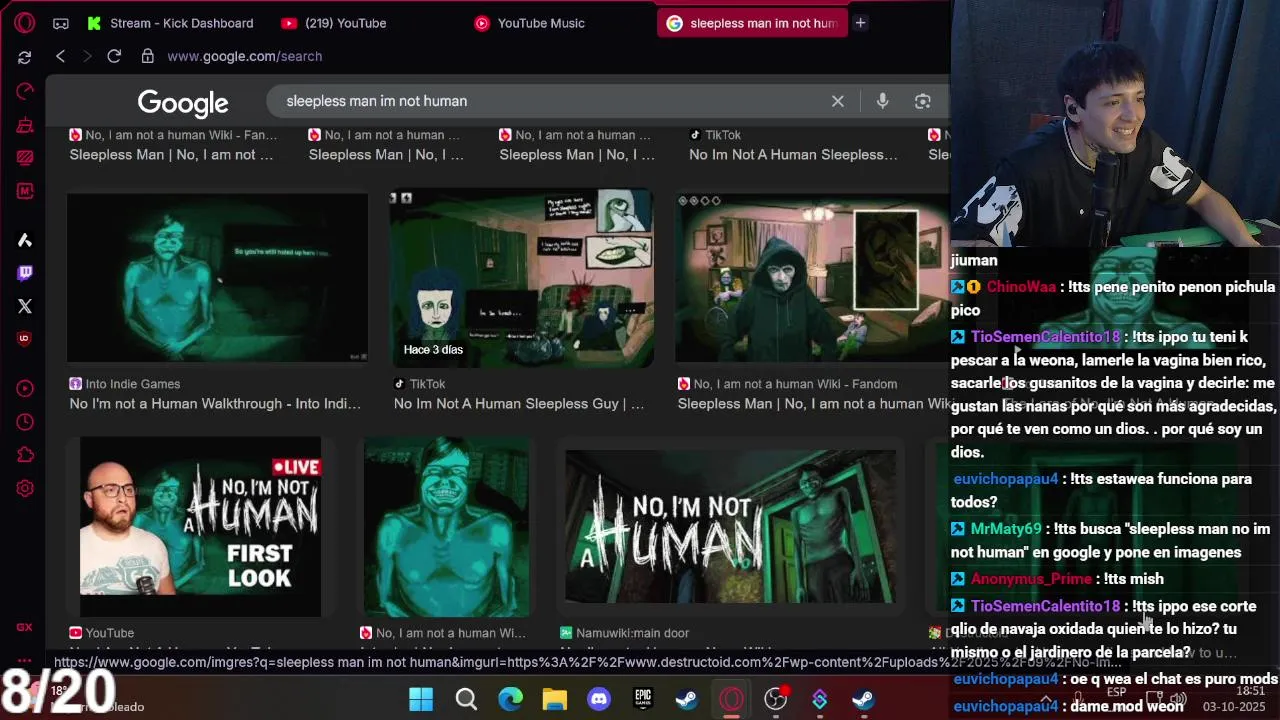The height and width of the screenshot is (720, 1280).
Task: Open Settings gear in Opera sidebar
Action: 25,488
